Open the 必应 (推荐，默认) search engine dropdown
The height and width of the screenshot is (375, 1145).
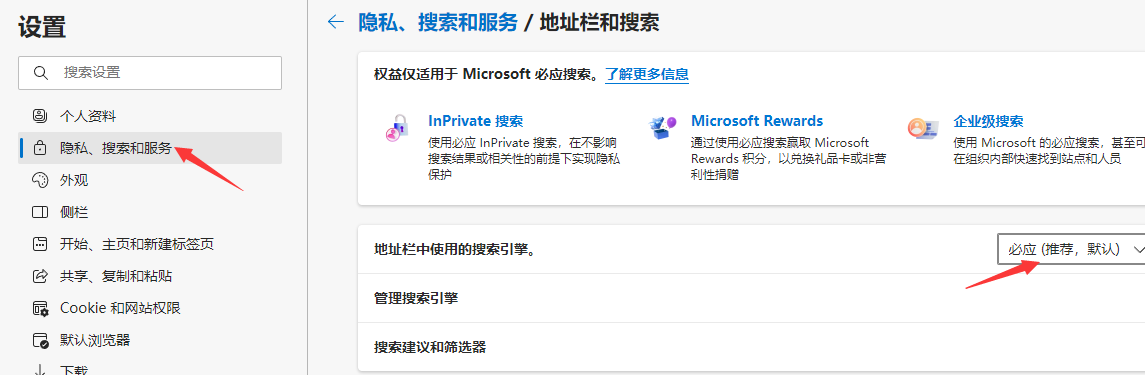click(1071, 249)
